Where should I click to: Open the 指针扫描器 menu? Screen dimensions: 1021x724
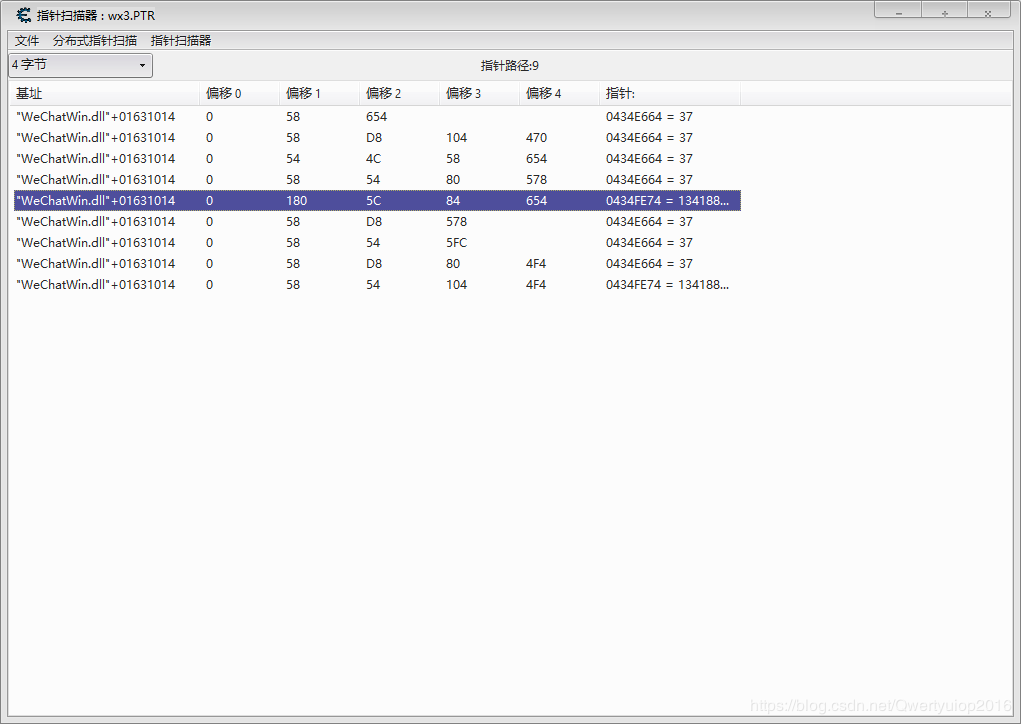[x=181, y=40]
